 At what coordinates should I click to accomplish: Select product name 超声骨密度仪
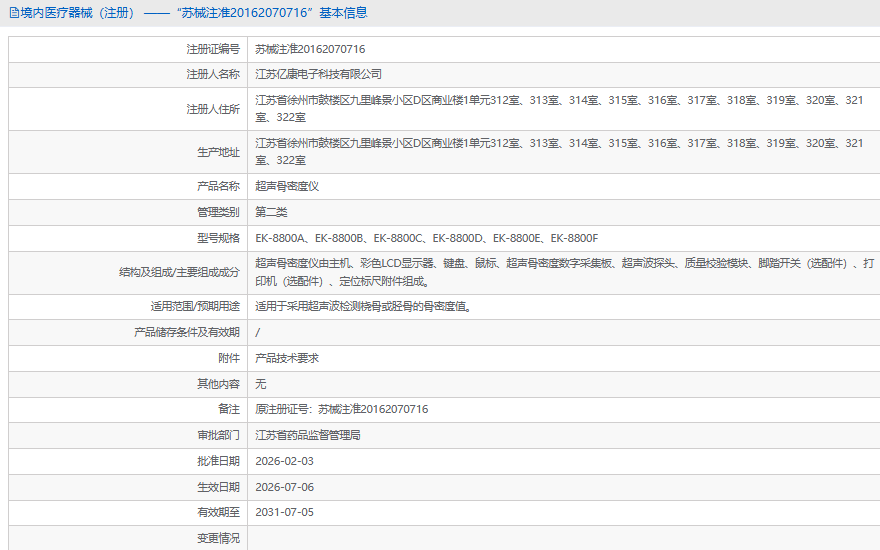click(287, 186)
